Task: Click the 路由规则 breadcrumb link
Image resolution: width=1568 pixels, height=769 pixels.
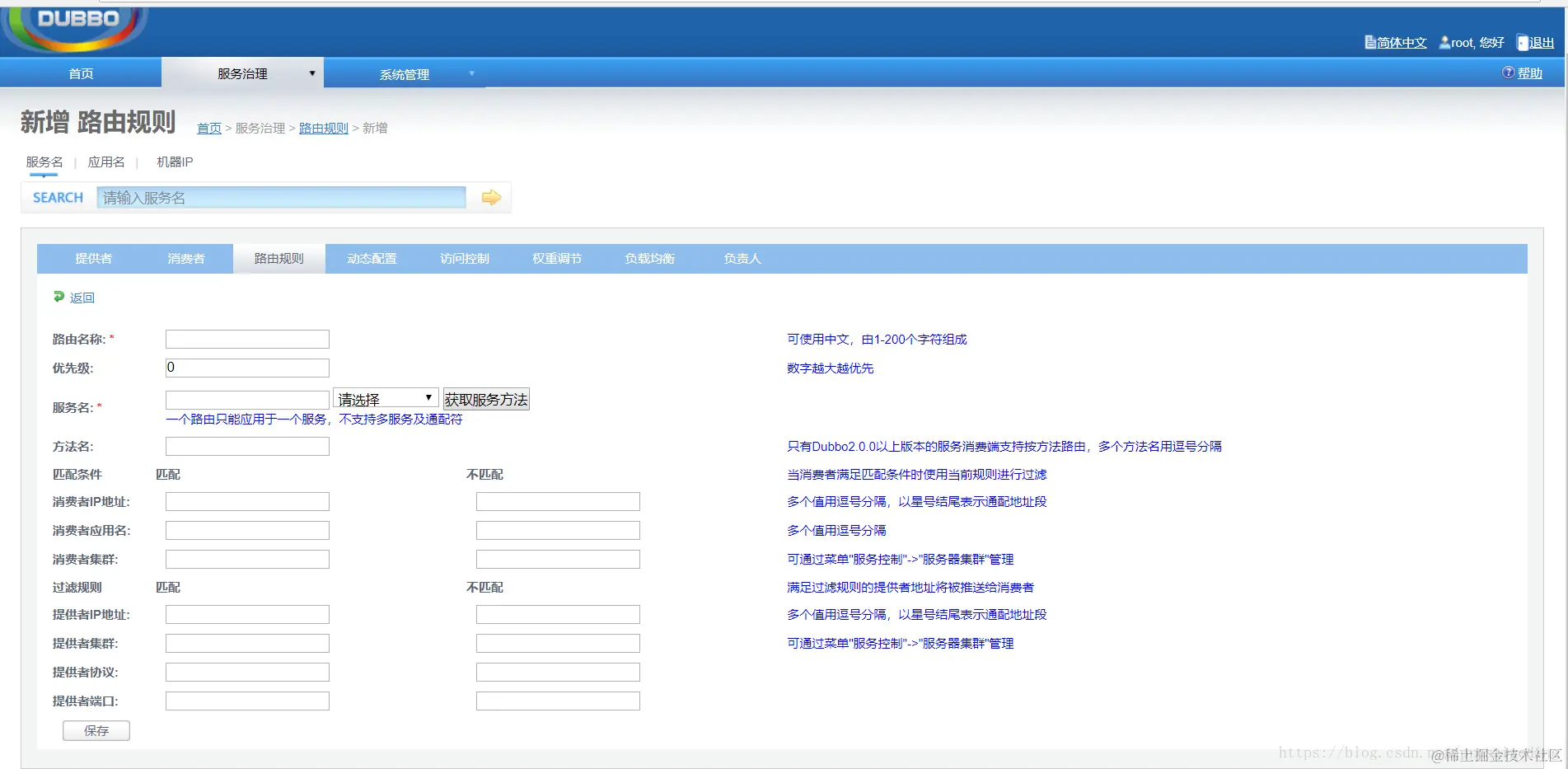Action: [324, 129]
